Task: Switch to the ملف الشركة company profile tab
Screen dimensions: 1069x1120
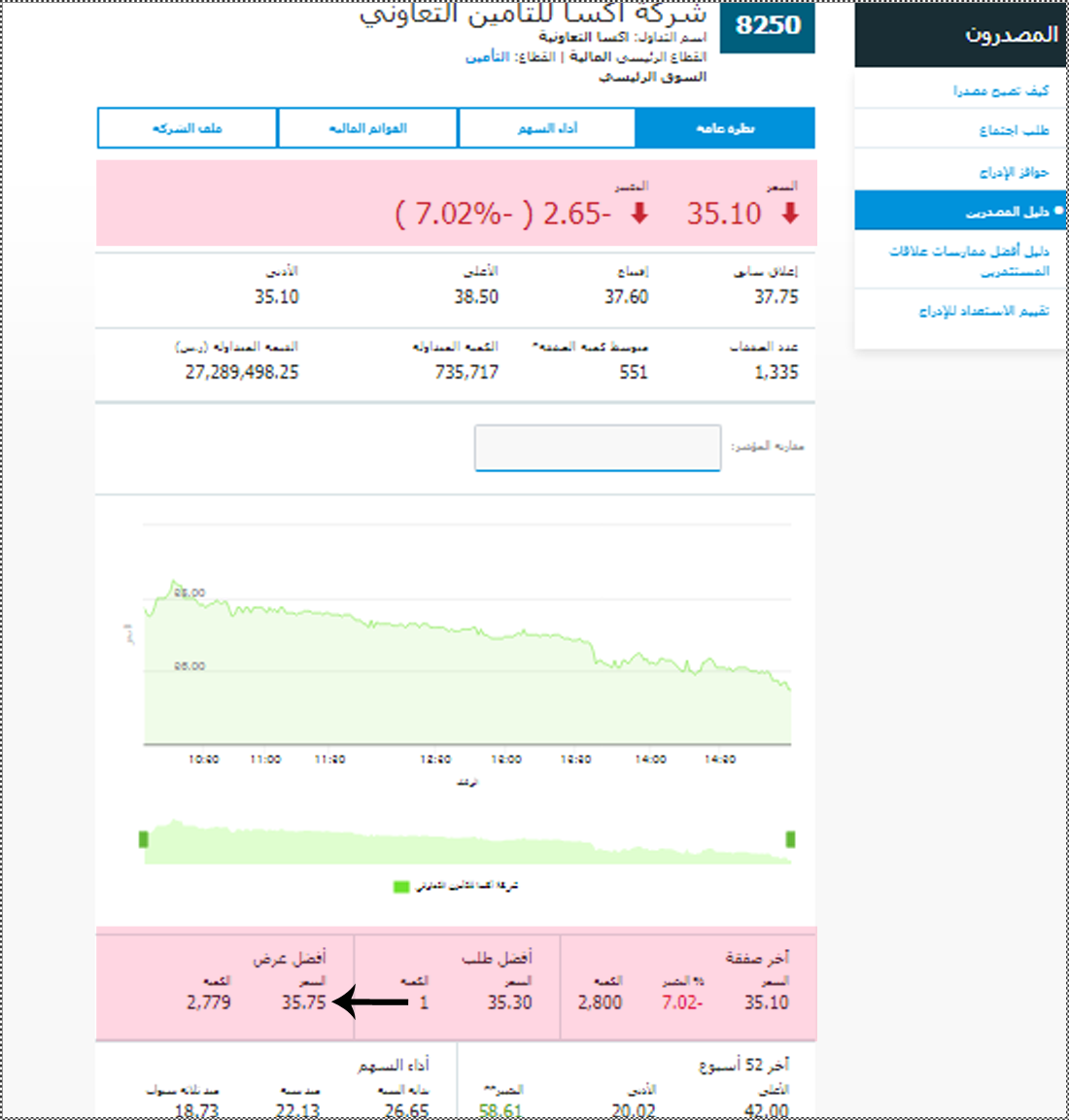Action: point(188,128)
